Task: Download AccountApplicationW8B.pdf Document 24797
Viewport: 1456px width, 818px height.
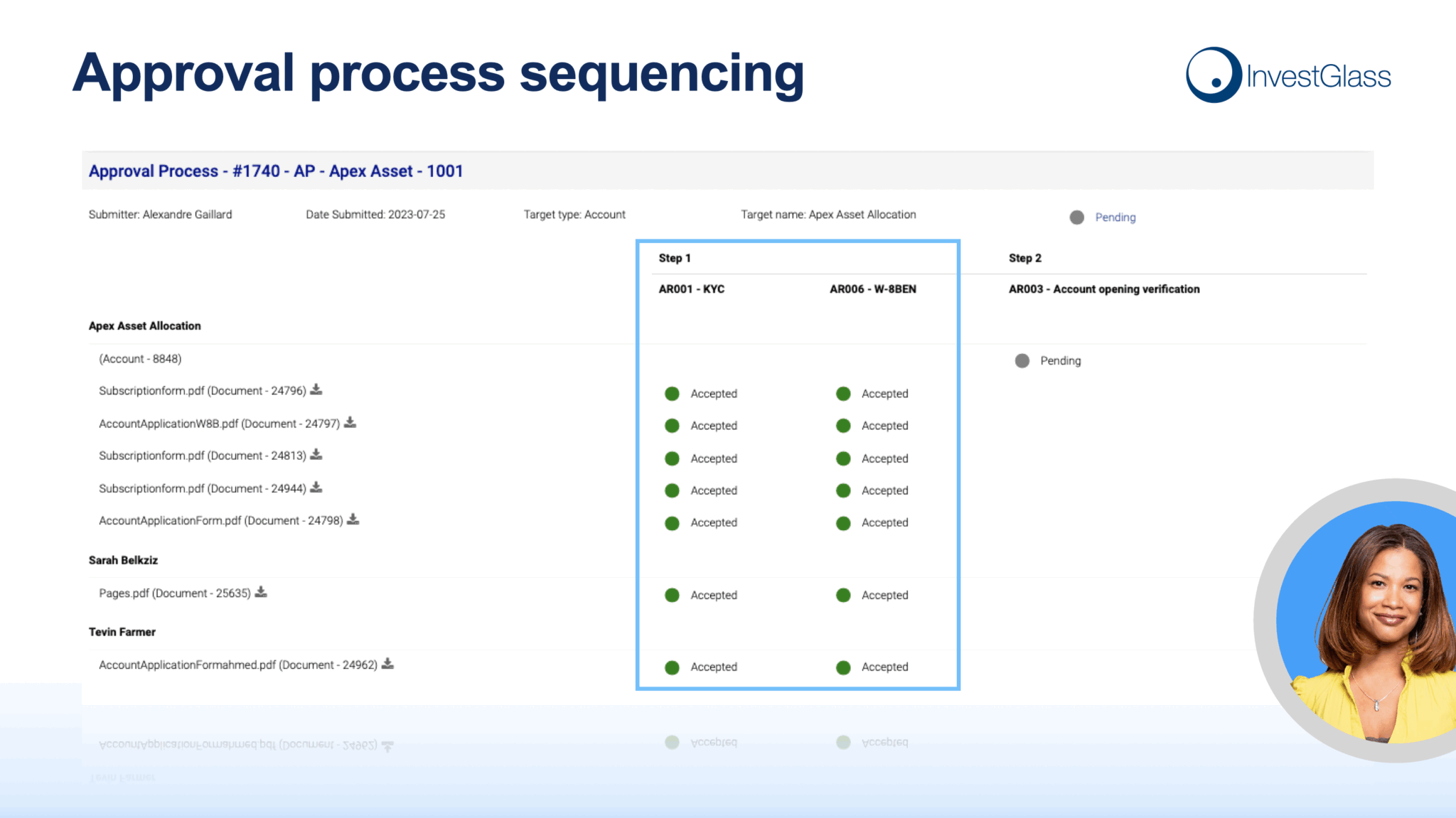Action: tap(350, 422)
